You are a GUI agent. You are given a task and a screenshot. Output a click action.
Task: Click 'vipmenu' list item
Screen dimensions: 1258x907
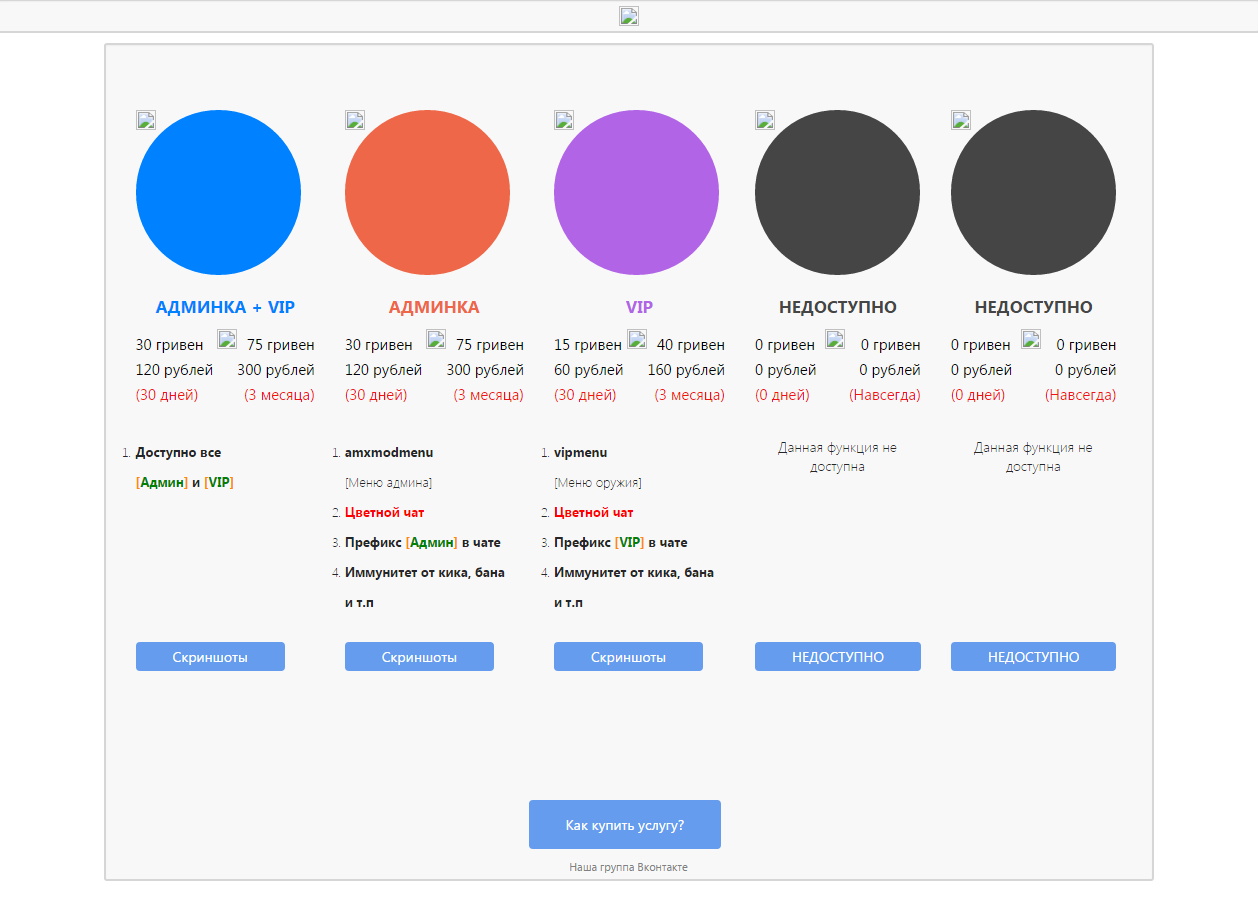click(580, 452)
